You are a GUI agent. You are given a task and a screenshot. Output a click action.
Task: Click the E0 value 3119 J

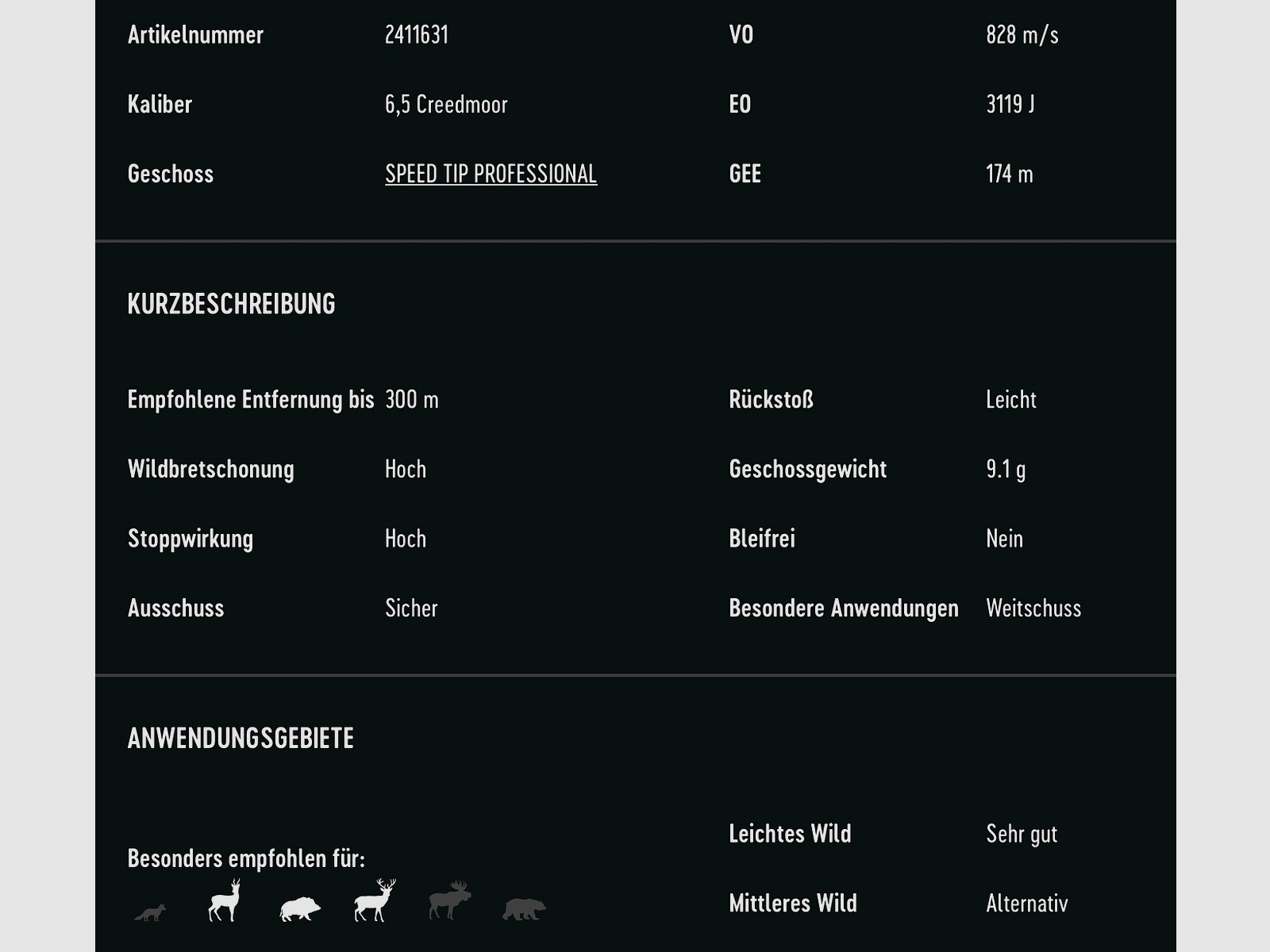(1010, 104)
